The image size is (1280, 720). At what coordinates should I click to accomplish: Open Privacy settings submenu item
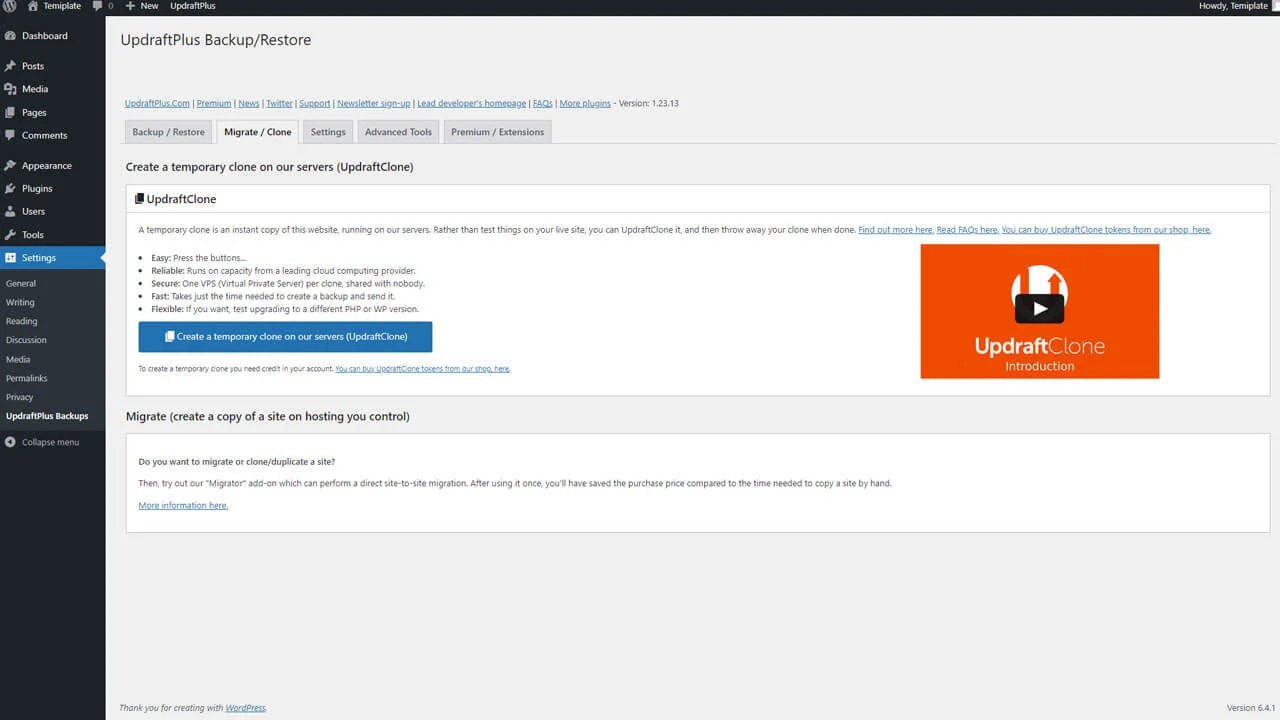point(20,397)
